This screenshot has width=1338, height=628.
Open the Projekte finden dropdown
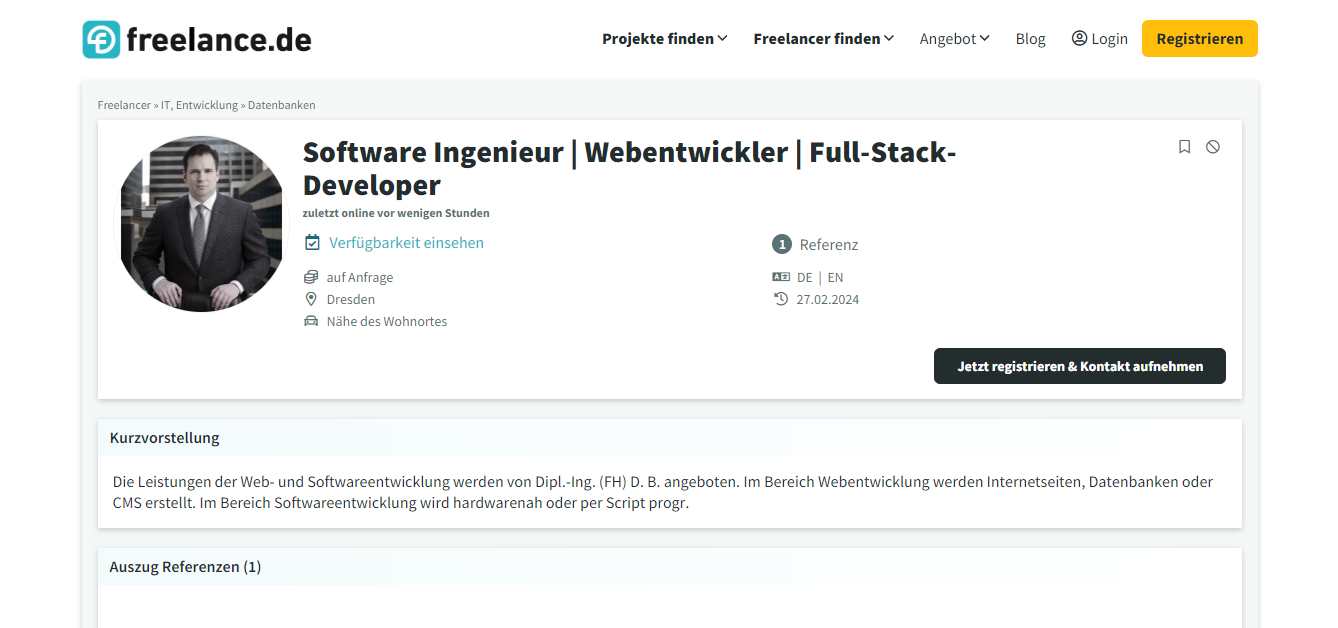tap(664, 39)
